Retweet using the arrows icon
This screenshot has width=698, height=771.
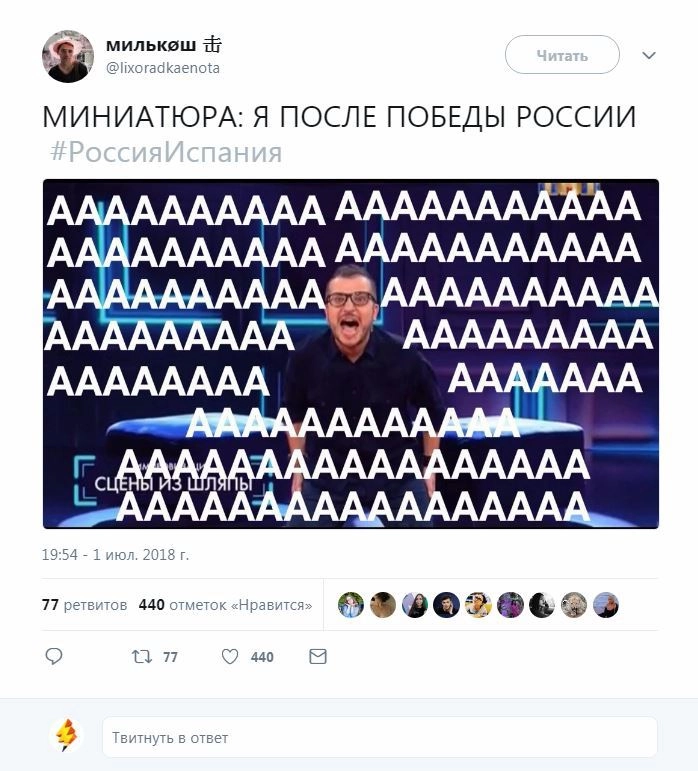(142, 656)
